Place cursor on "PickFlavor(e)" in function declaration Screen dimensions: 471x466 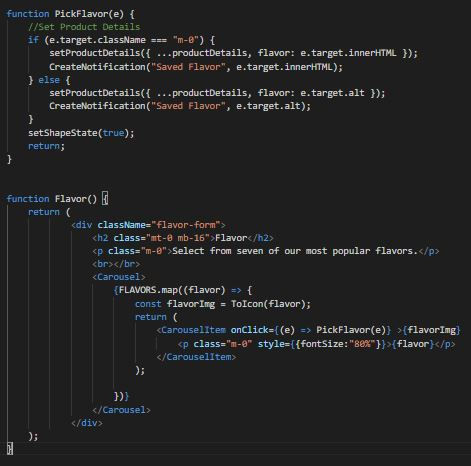point(89,14)
